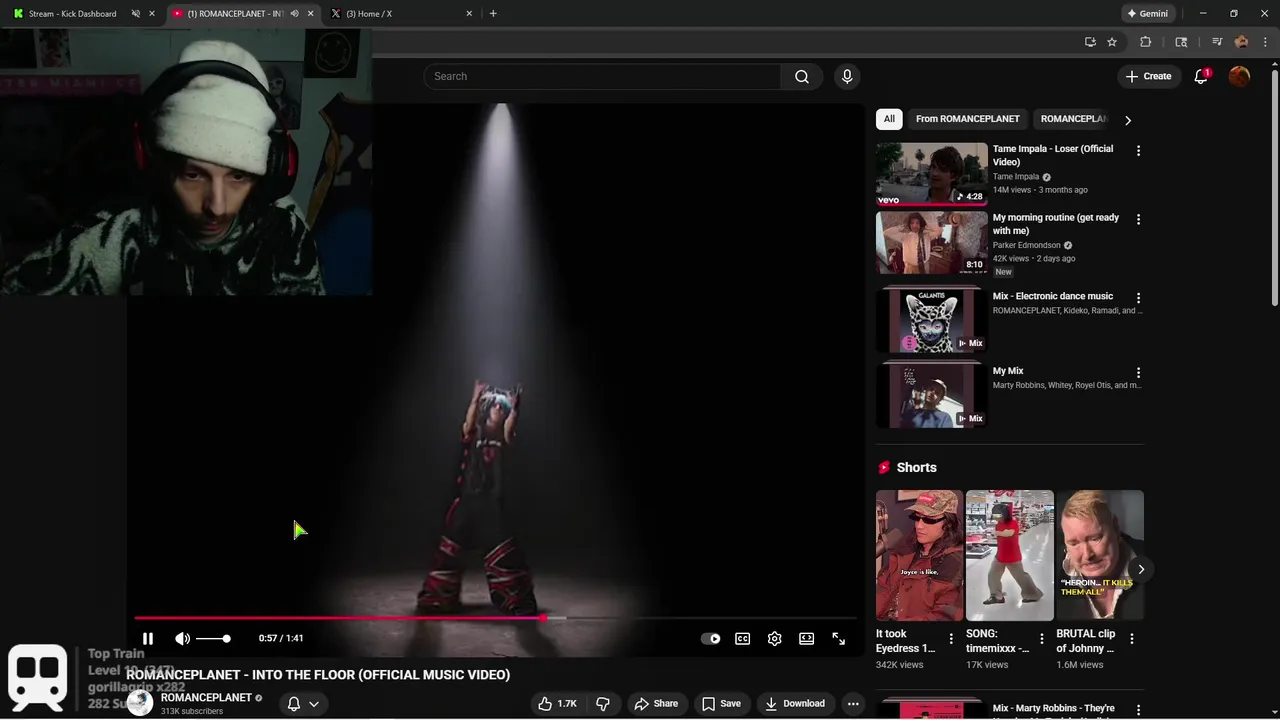Screen dimensions: 1280x720
Task: Open options for Marty Robbins mix
Action: coord(1138,710)
